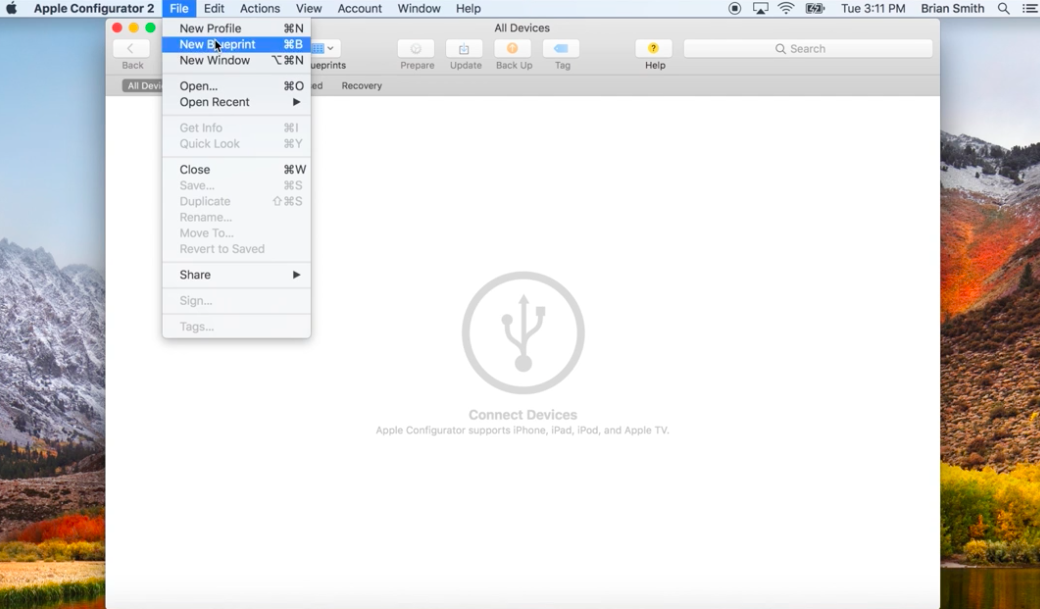The height and width of the screenshot is (609, 1040).
Task: Open the Window menu
Action: pos(419,9)
